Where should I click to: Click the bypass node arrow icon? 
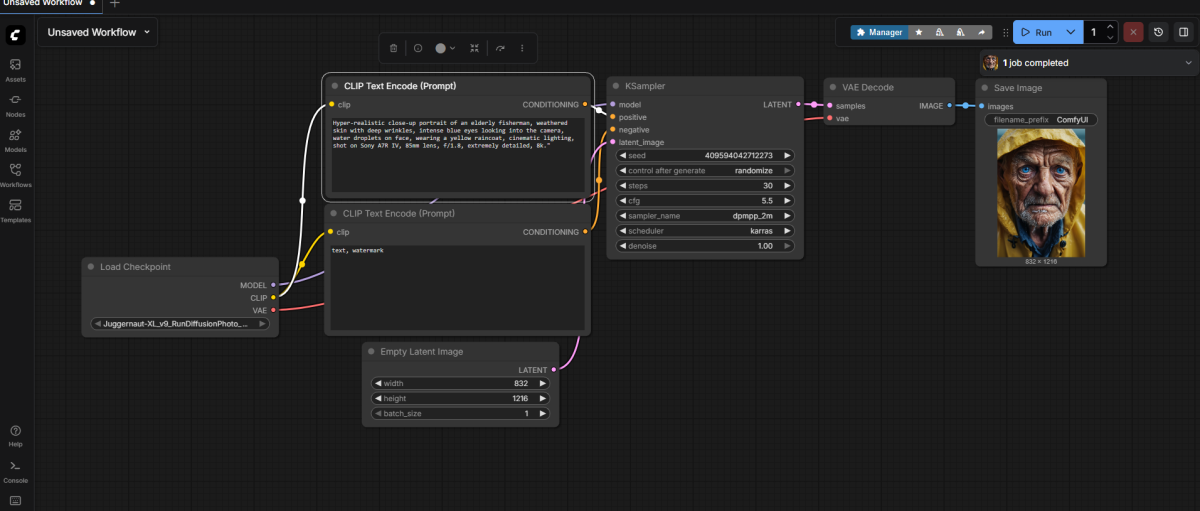(x=500, y=48)
